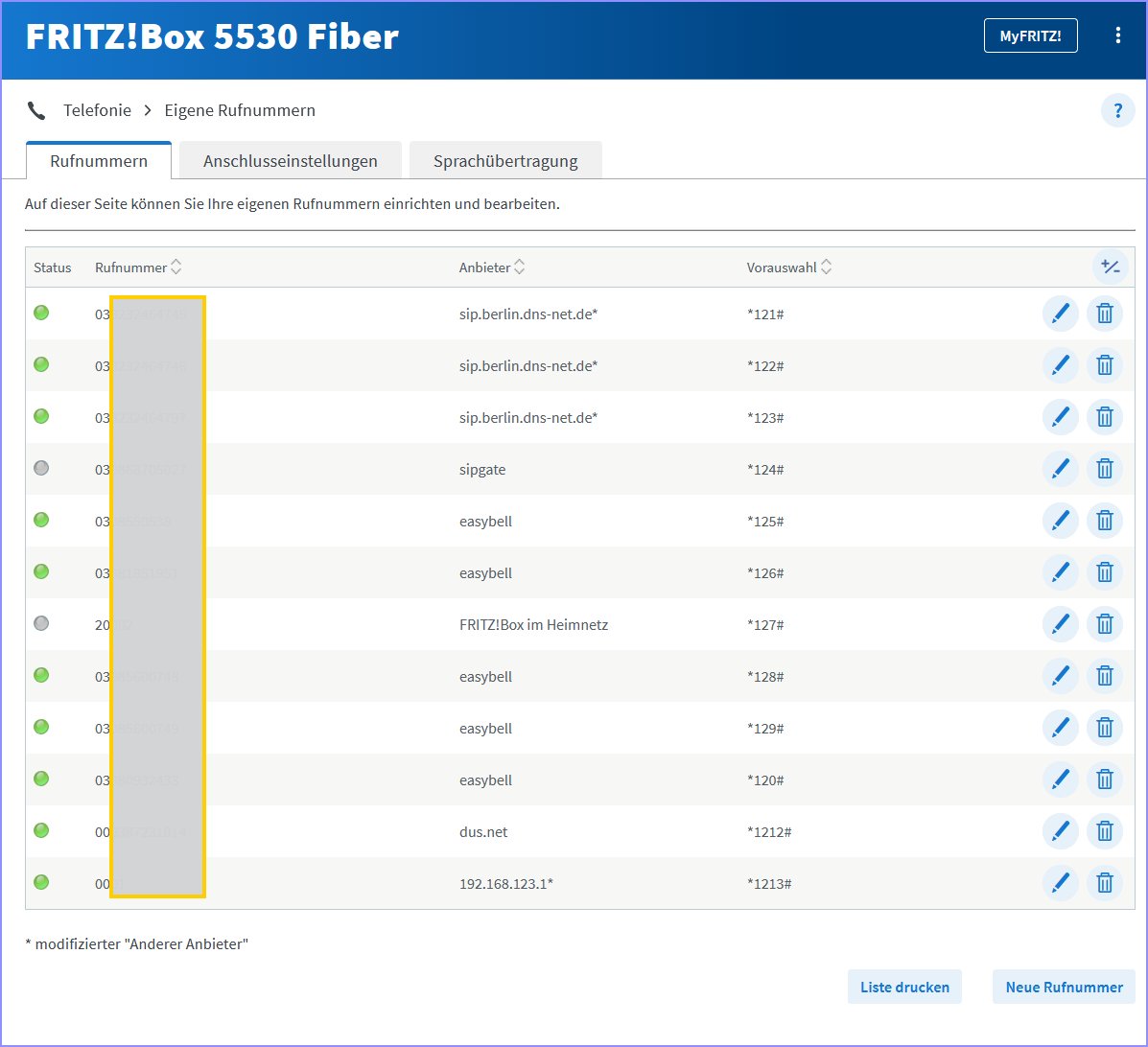The width and height of the screenshot is (1148, 1047).
Task: Click the green status dot for dus.net
Action: point(42,830)
